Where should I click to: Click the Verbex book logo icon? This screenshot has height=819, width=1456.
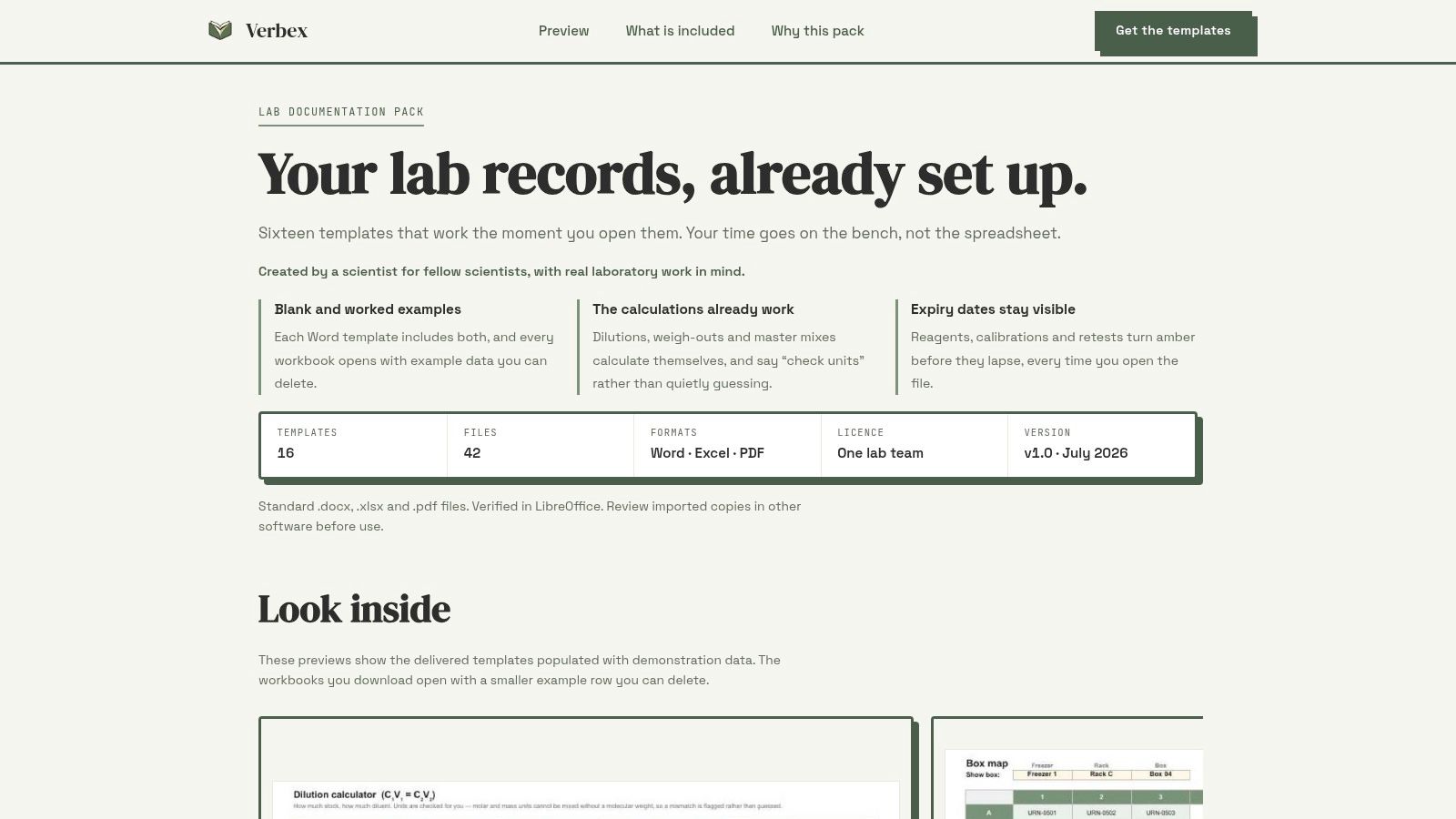(220, 30)
